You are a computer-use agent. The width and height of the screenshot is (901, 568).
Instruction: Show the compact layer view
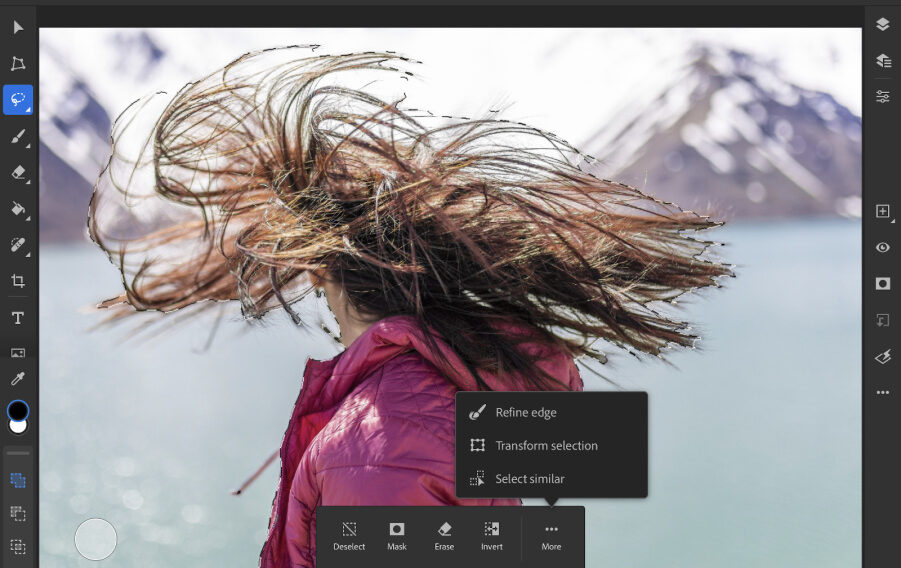(883, 24)
